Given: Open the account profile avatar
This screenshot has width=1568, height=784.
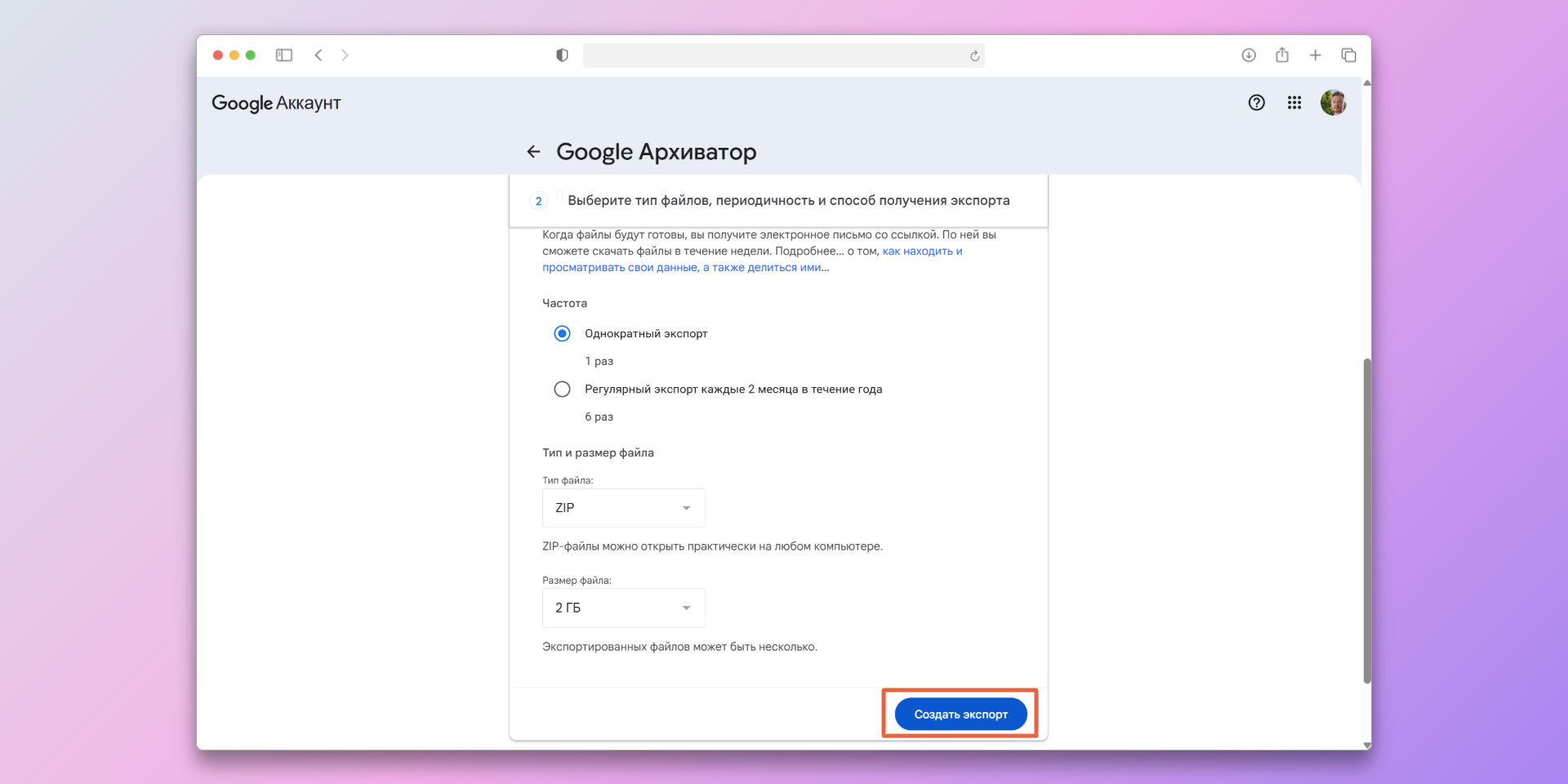Looking at the screenshot, I should tap(1334, 103).
